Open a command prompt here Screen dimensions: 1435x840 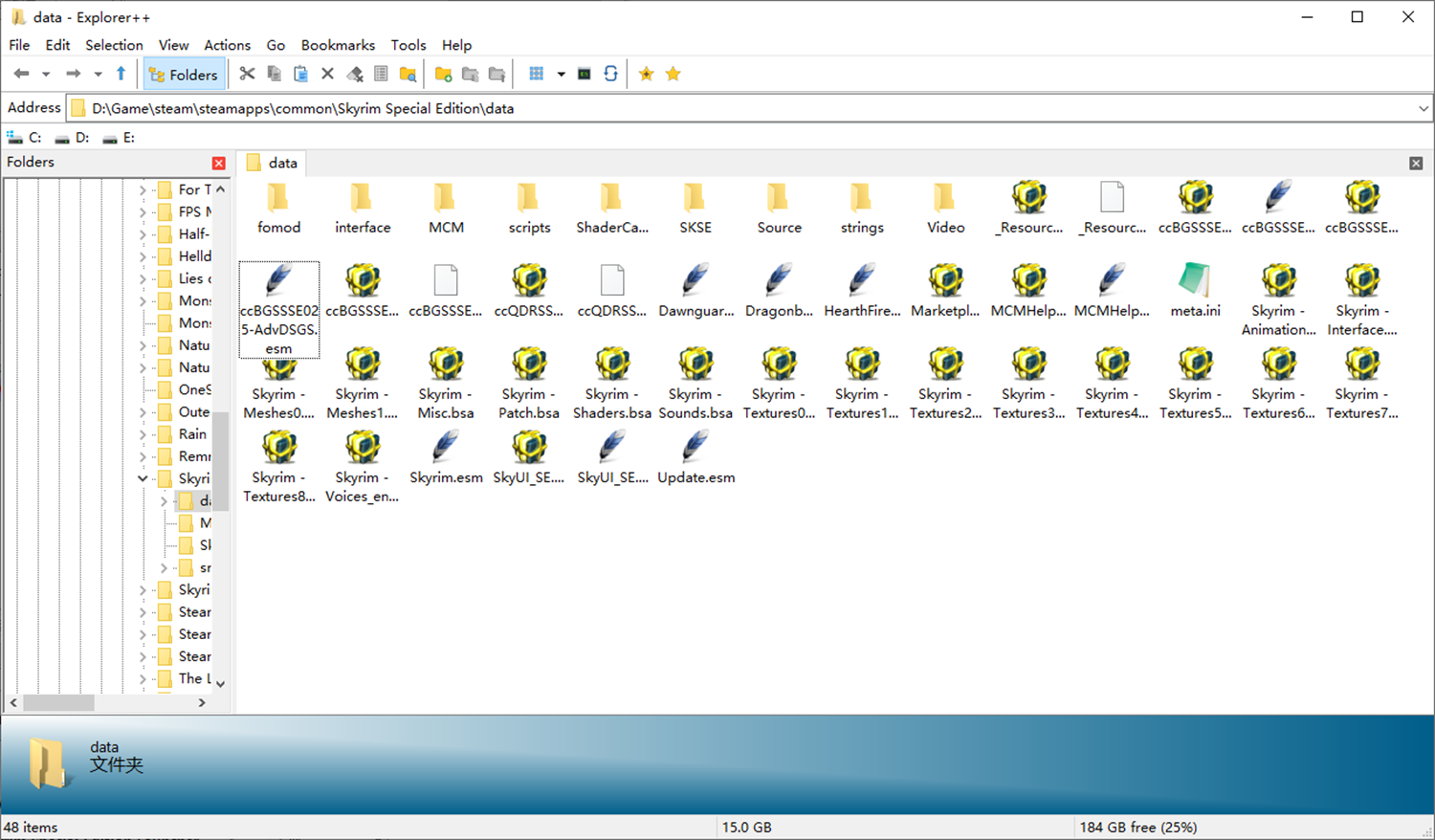[x=584, y=74]
